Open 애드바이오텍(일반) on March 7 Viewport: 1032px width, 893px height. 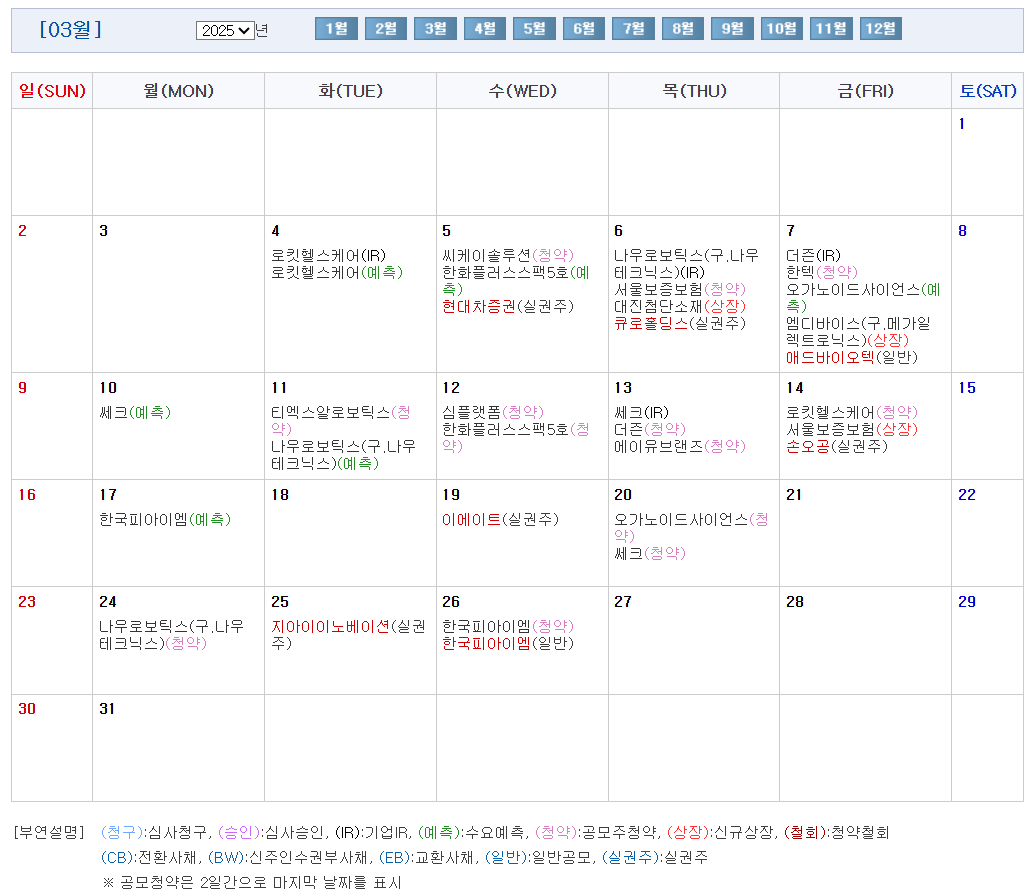coord(852,358)
